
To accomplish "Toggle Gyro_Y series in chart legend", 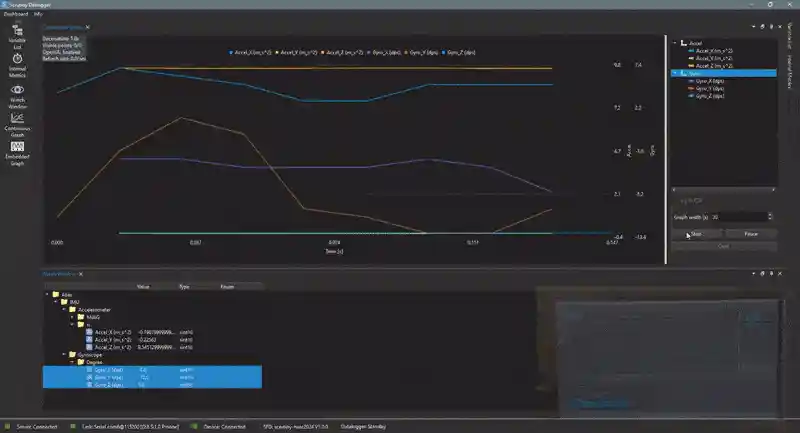I will coord(421,53).
